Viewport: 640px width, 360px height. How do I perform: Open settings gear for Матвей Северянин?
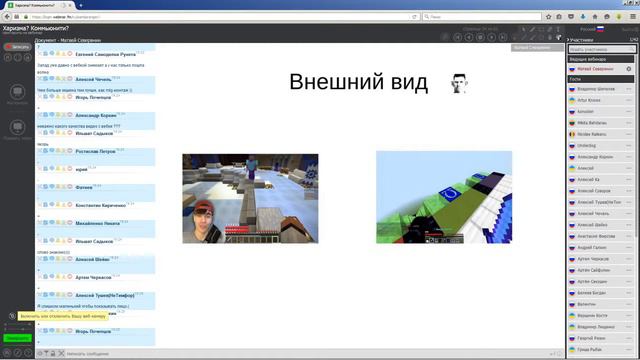(629, 69)
